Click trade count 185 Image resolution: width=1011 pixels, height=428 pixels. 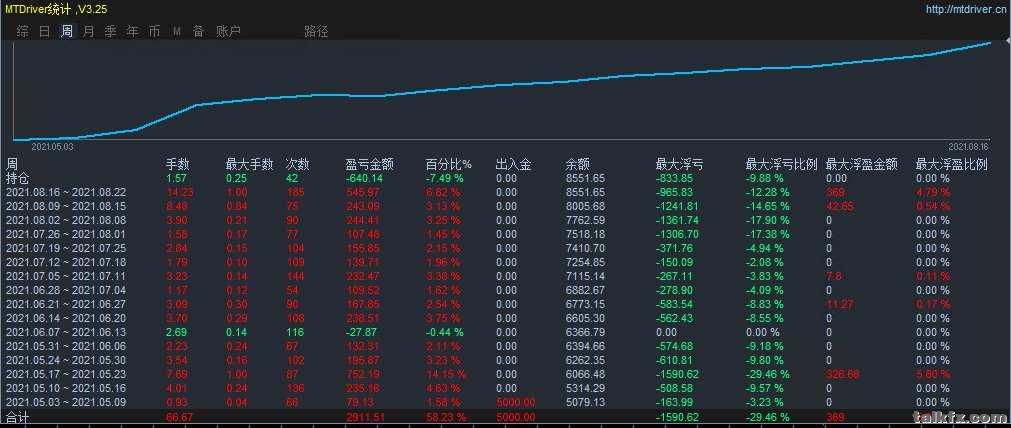[x=295, y=192]
